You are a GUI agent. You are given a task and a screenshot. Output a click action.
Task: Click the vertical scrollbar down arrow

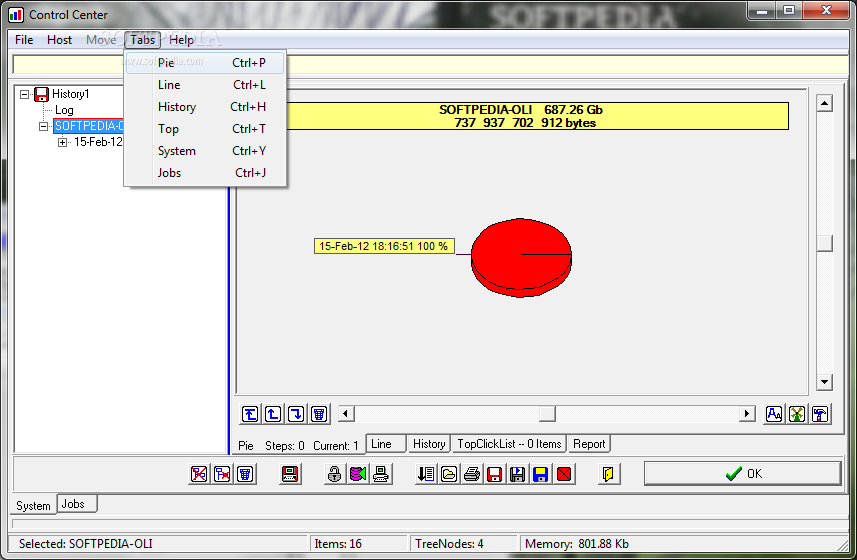[x=825, y=382]
